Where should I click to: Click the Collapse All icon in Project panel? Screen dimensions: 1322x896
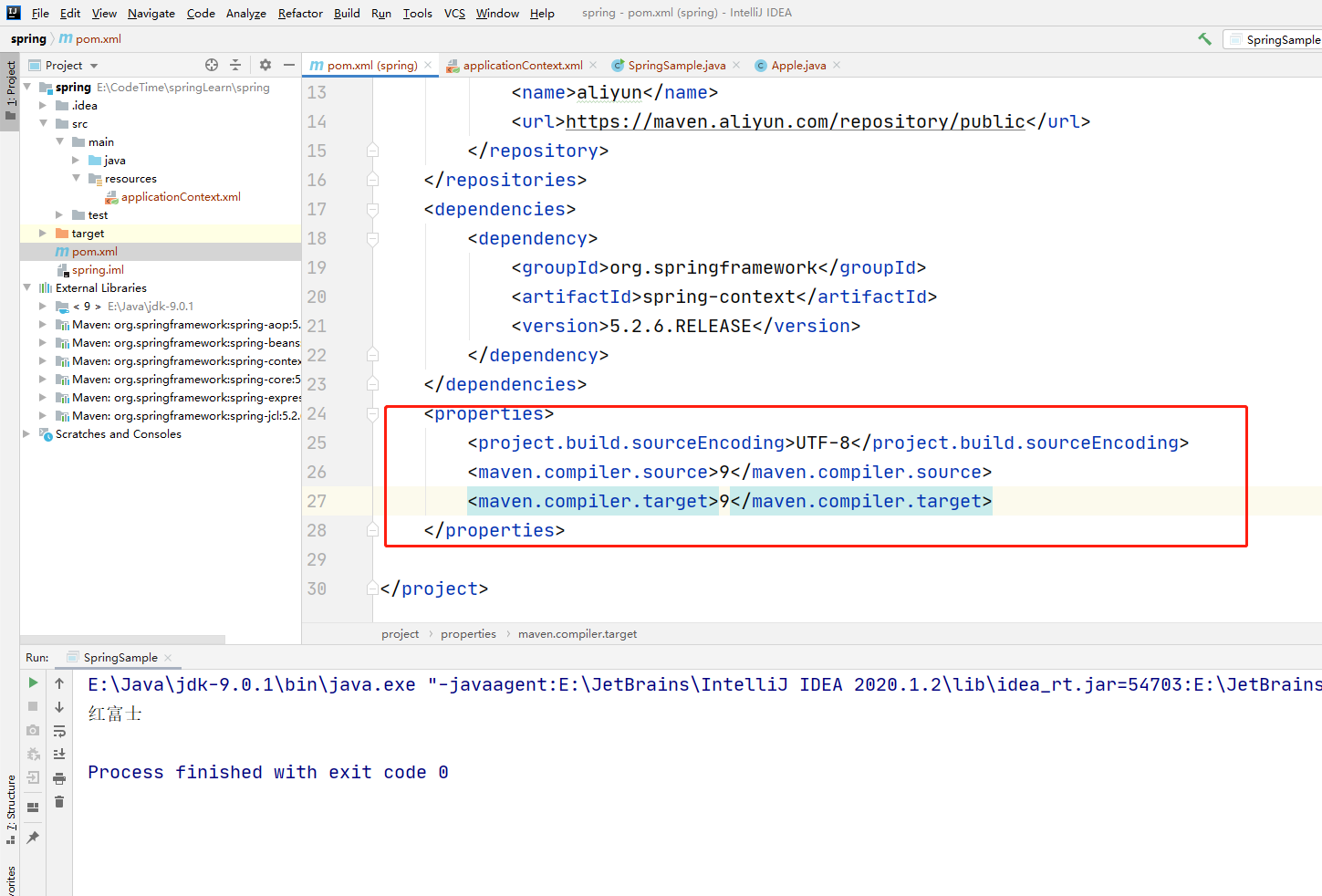[x=235, y=65]
